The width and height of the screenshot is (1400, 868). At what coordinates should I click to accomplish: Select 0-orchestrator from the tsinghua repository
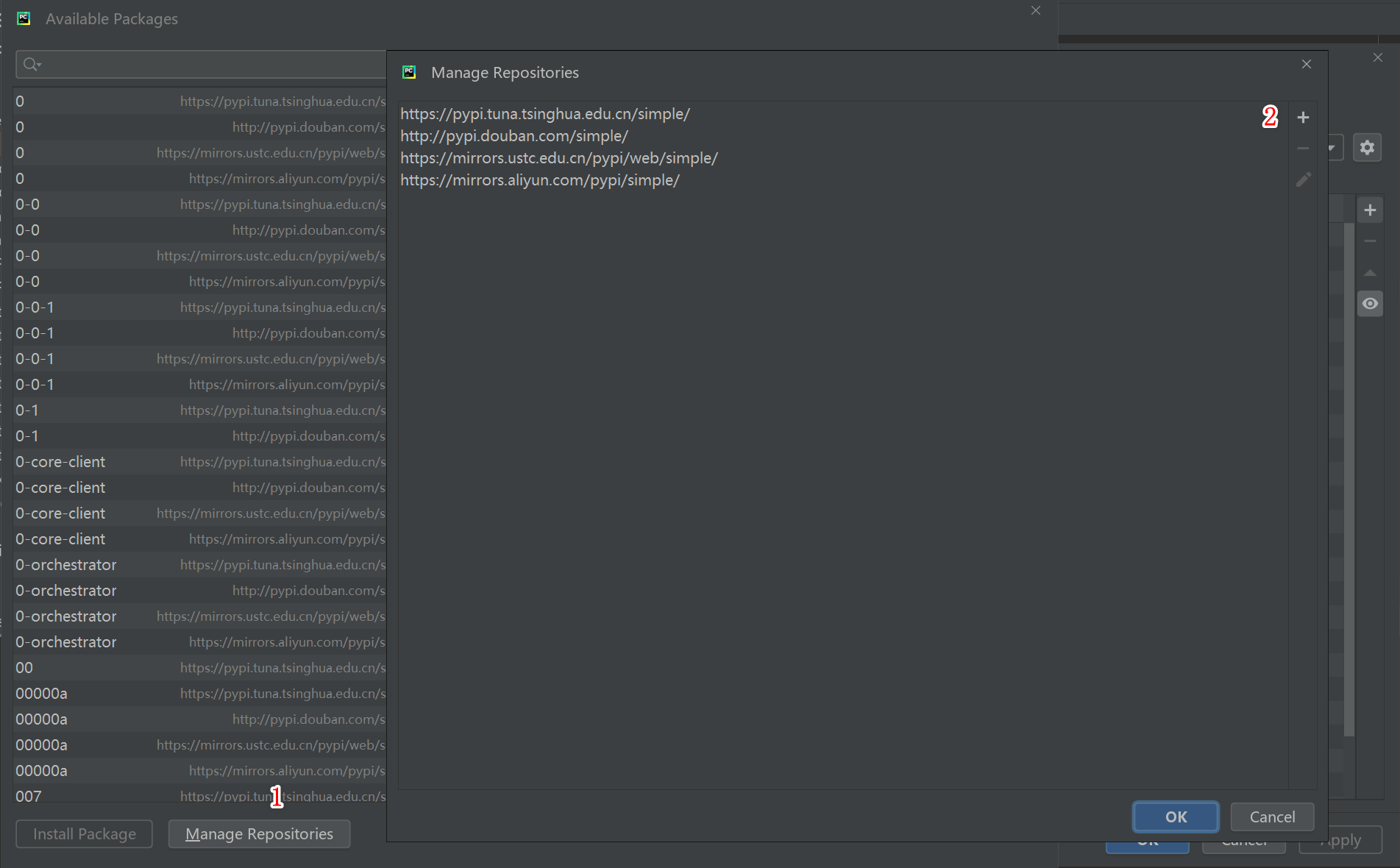coord(200,565)
